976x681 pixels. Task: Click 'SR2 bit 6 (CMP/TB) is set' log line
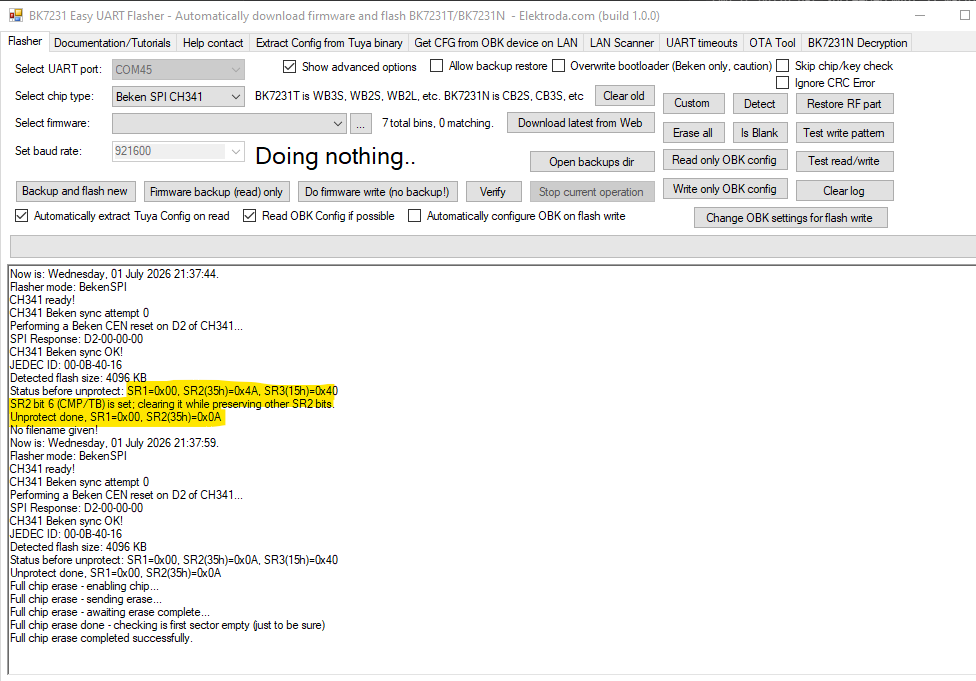[172, 404]
